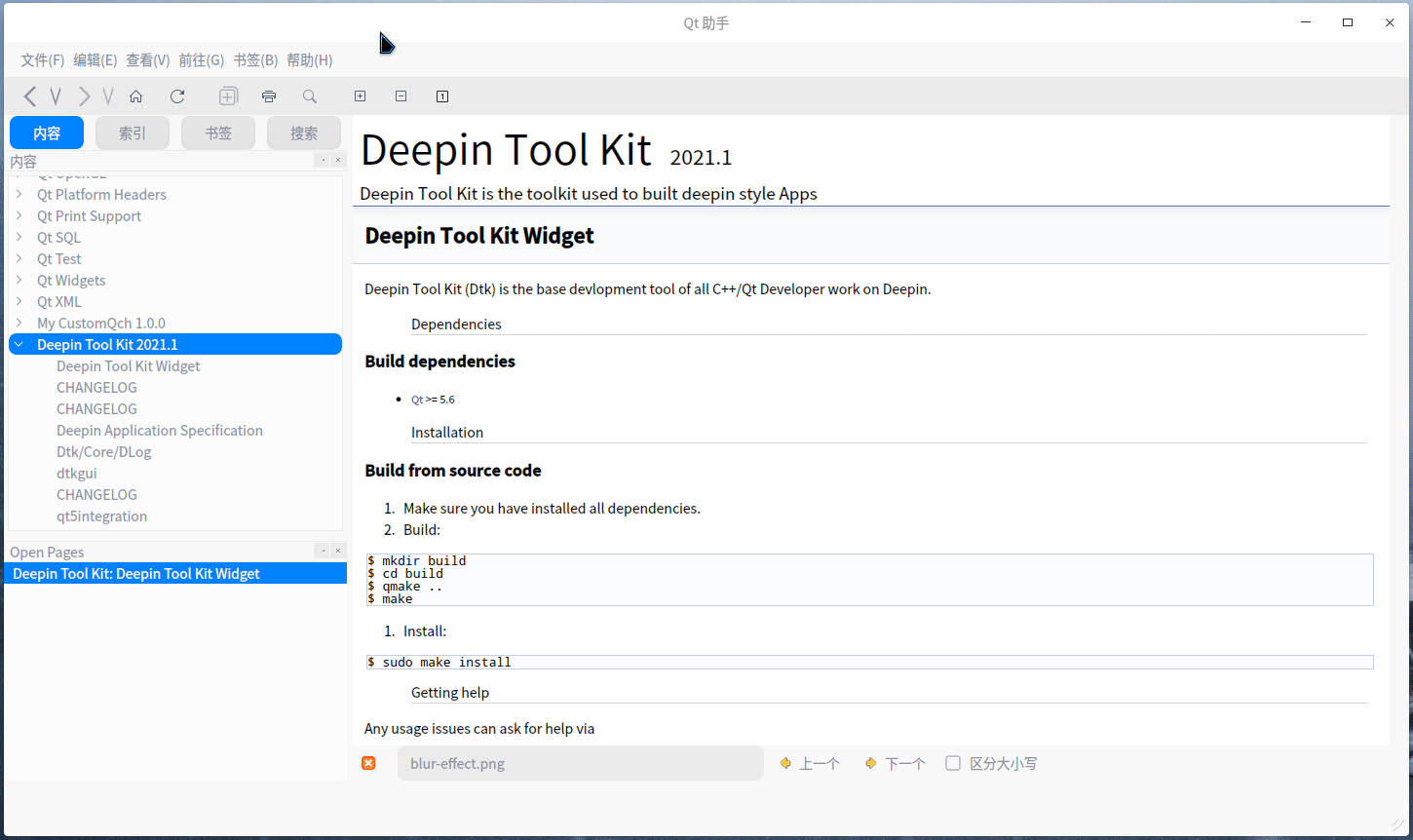The image size is (1413, 840).
Task: Switch to the 搜索 tab
Action: point(304,134)
